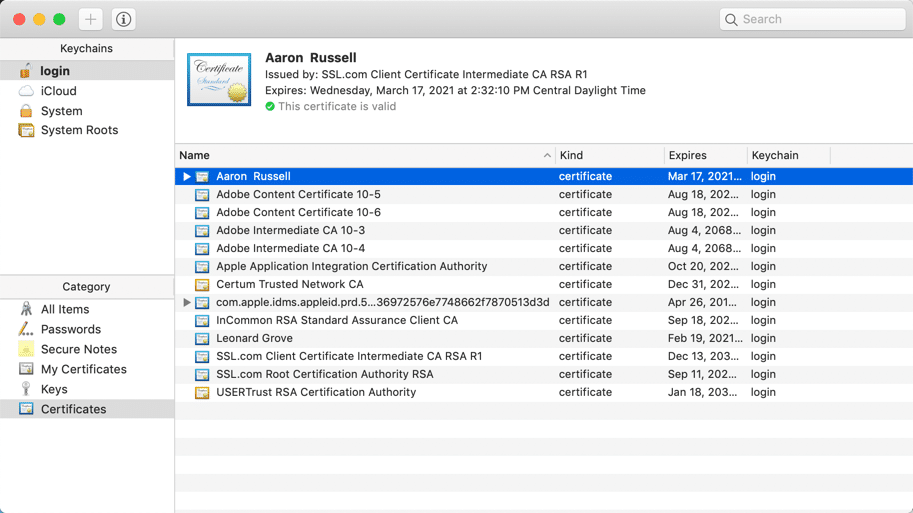Select the System keychain in sidebar
This screenshot has width=913, height=513.
pyautogui.click(x=61, y=111)
